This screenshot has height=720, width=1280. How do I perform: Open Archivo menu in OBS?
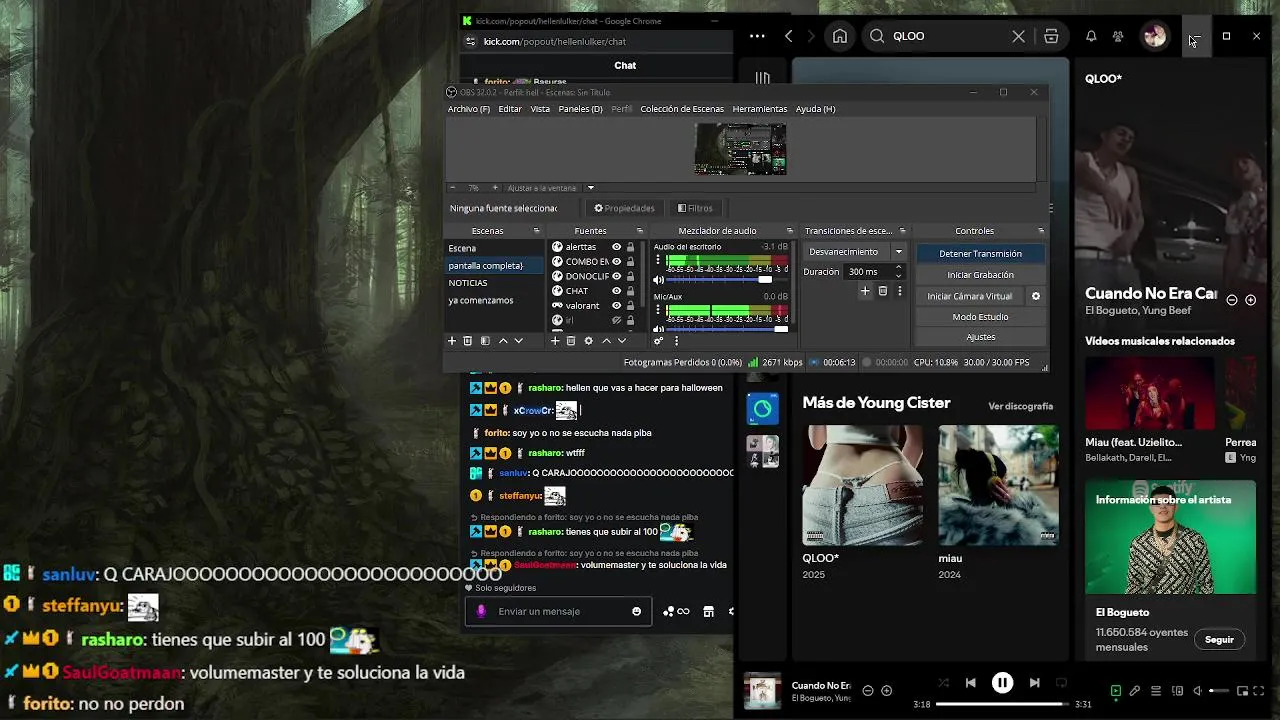pyautogui.click(x=468, y=109)
